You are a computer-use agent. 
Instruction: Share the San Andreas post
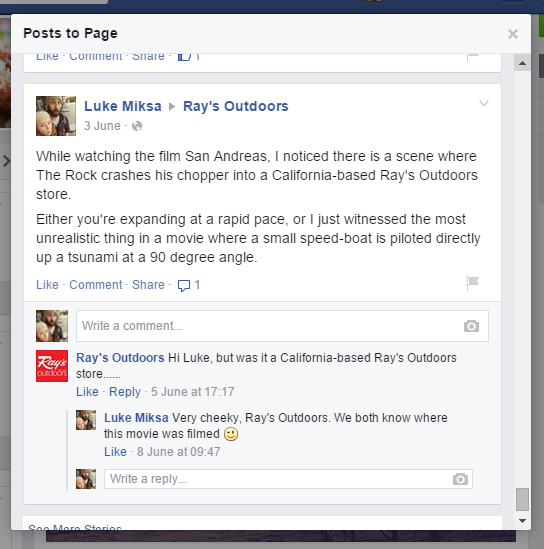148,285
